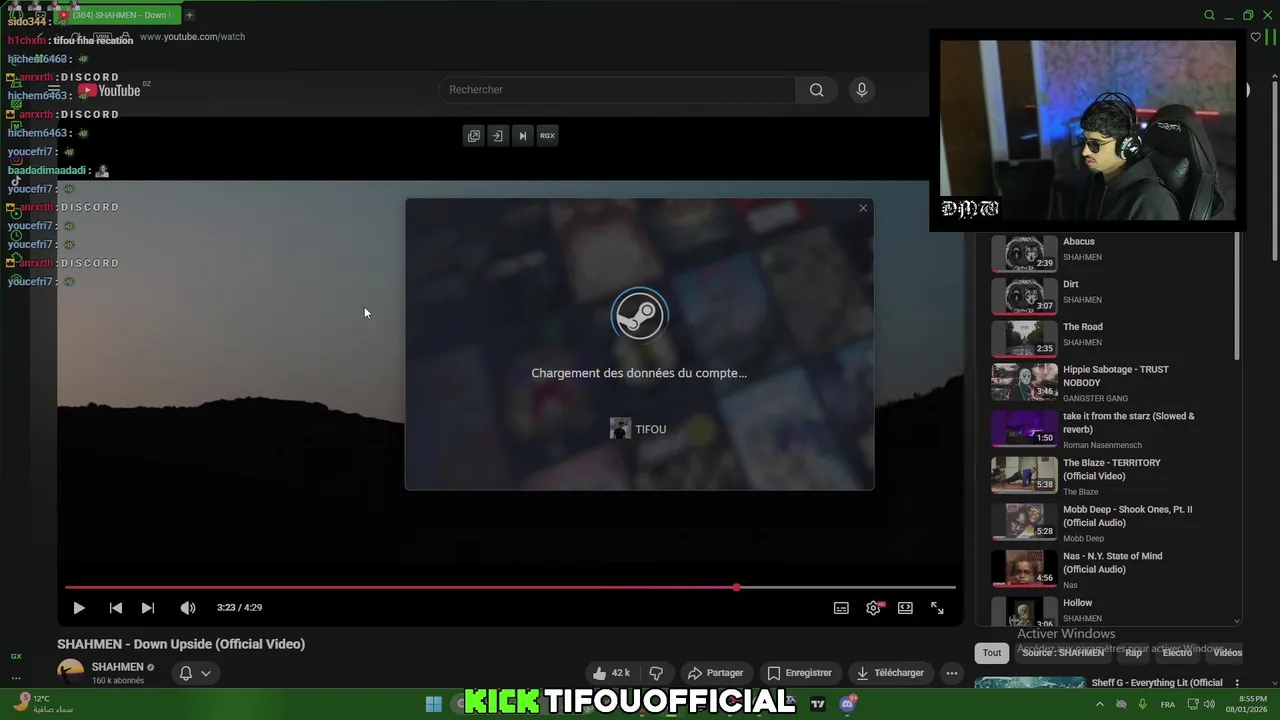This screenshot has width=1280, height=720.
Task: Like the video with 42 k likes
Action: click(x=611, y=673)
